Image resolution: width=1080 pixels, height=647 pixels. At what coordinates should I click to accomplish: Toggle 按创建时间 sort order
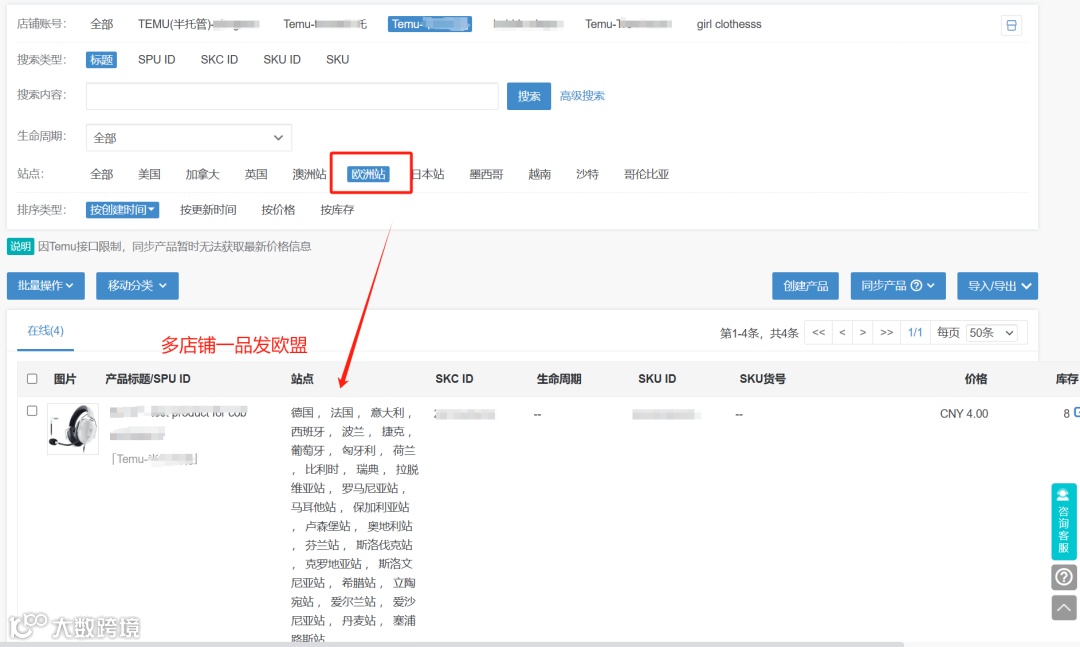pyautogui.click(x=123, y=209)
